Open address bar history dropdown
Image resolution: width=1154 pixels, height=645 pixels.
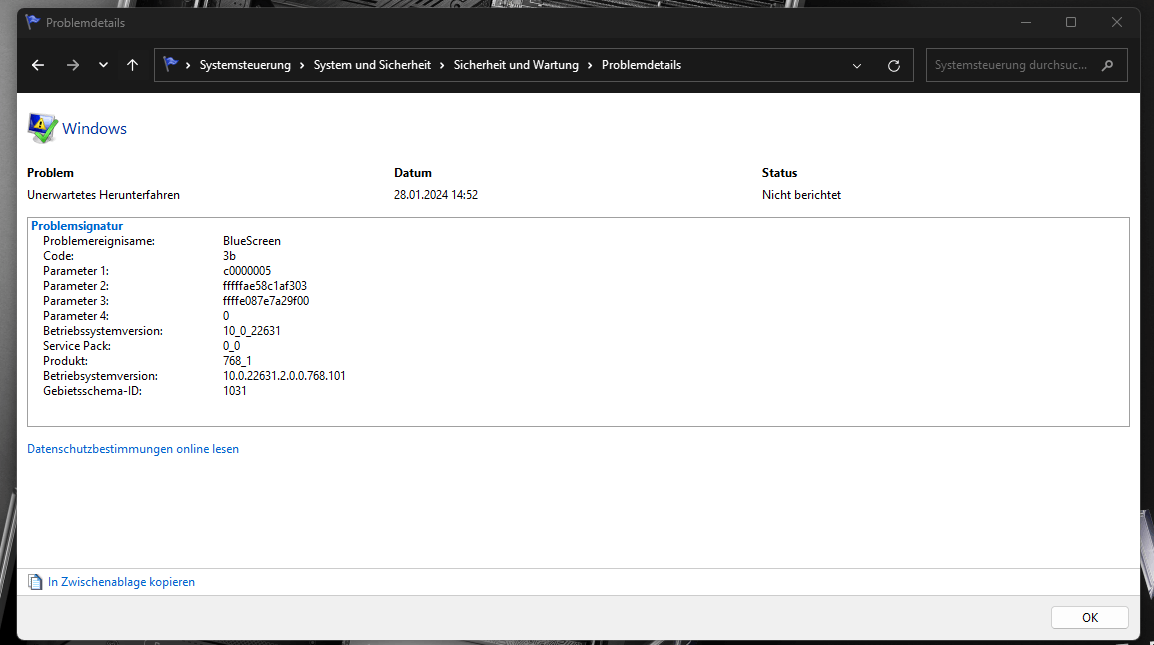coord(857,66)
